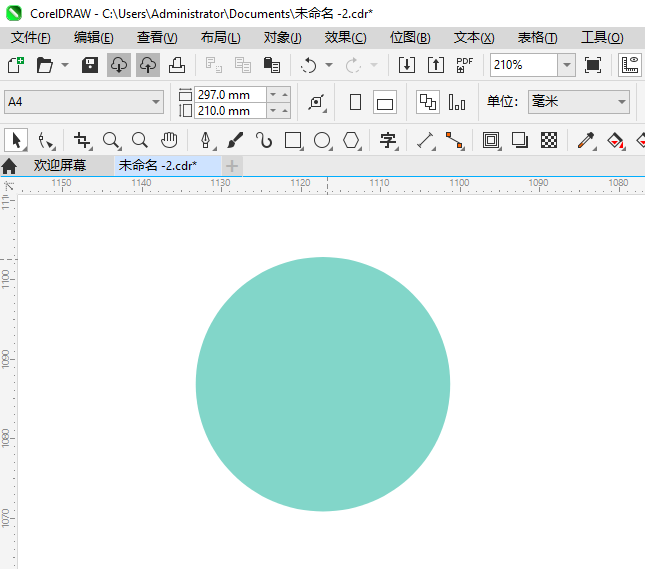Click the page height field 210.0 mm
Image resolution: width=645 pixels, height=569 pixels.
click(230, 111)
